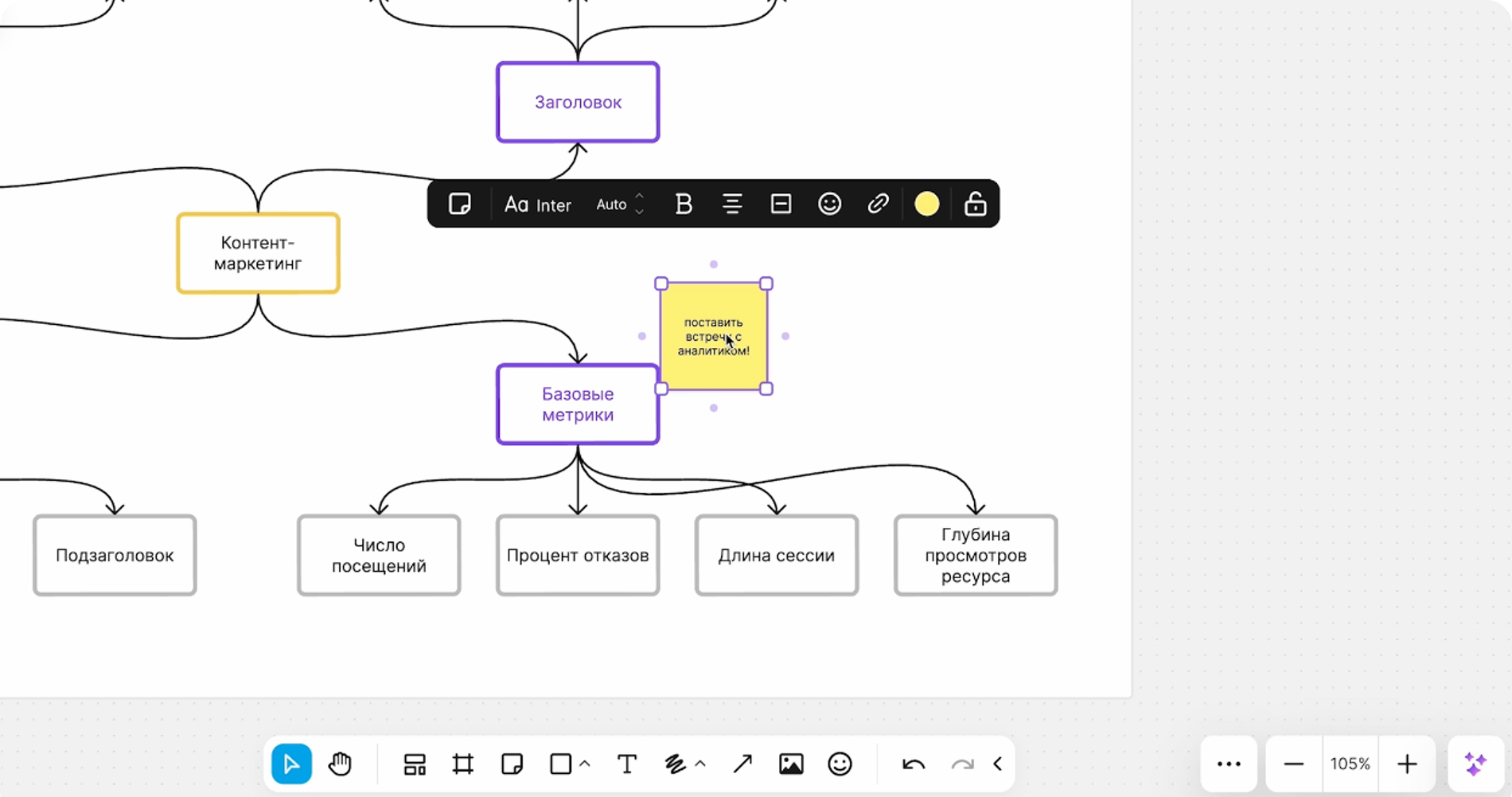Open the yellow sticky color swatch
1512x797 pixels.
coord(926,205)
